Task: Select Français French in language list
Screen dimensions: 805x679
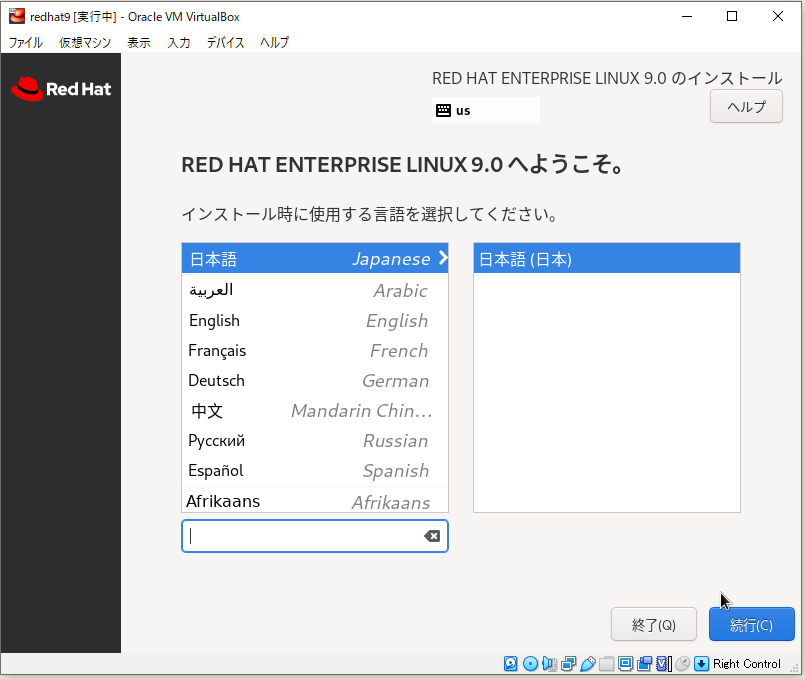Action: coord(315,351)
